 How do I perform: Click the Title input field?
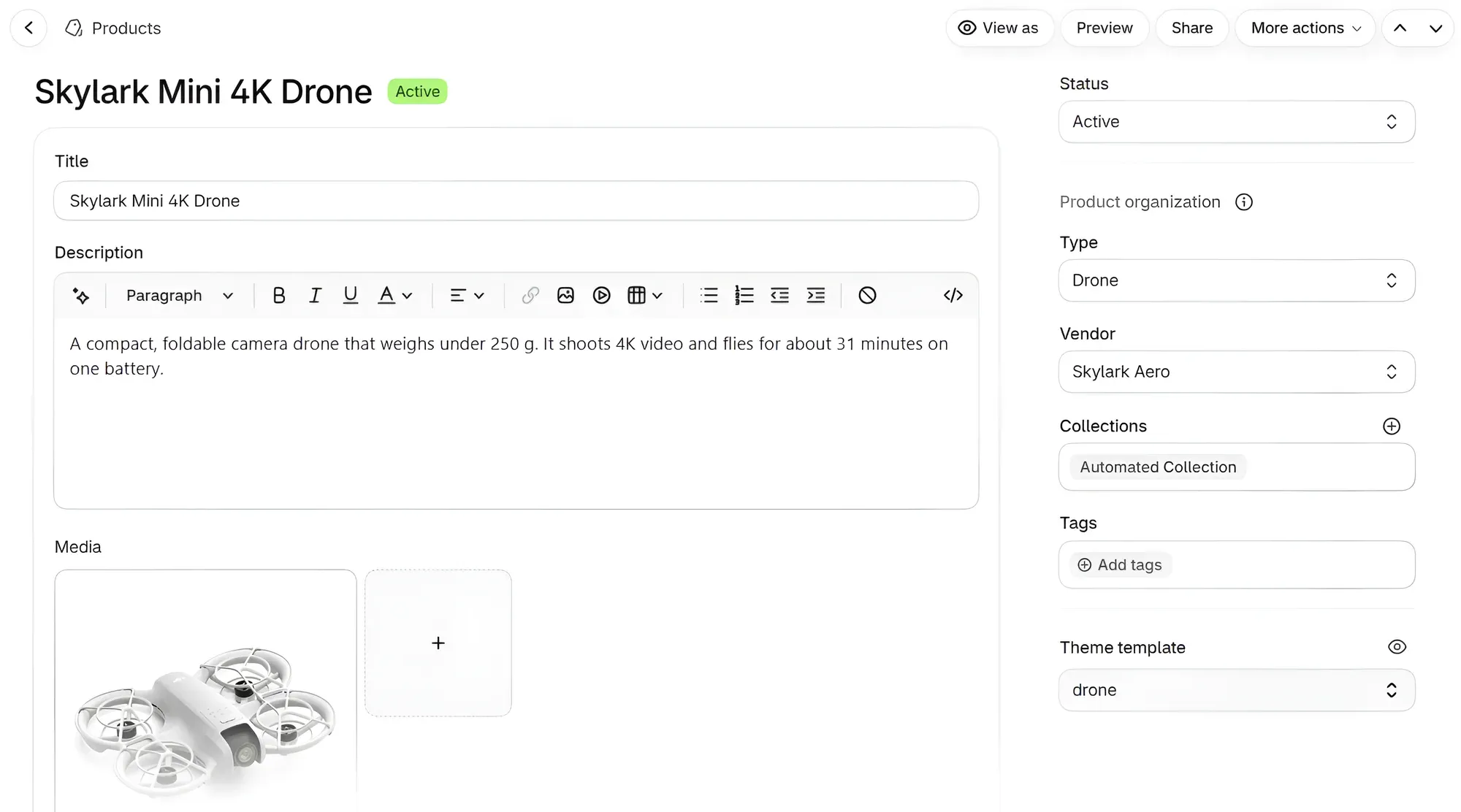click(516, 201)
